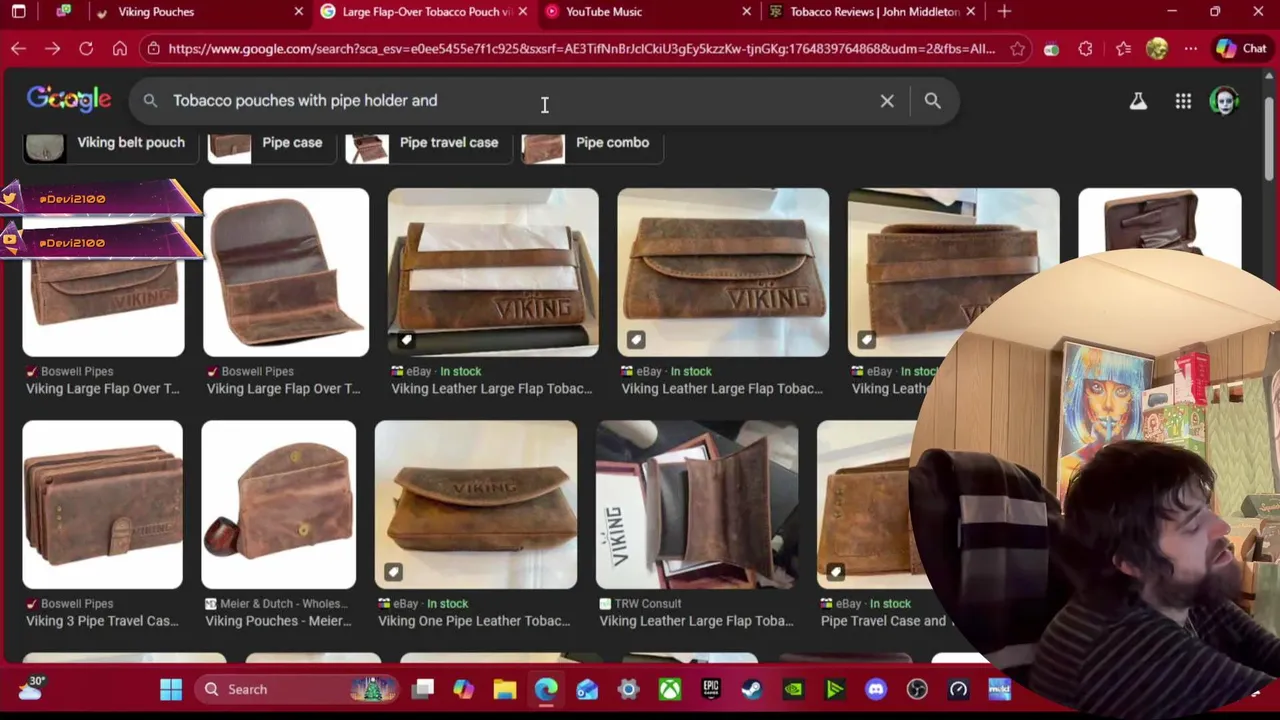The image size is (1280, 720).
Task: Open File Explorer from the taskbar
Action: 504,689
